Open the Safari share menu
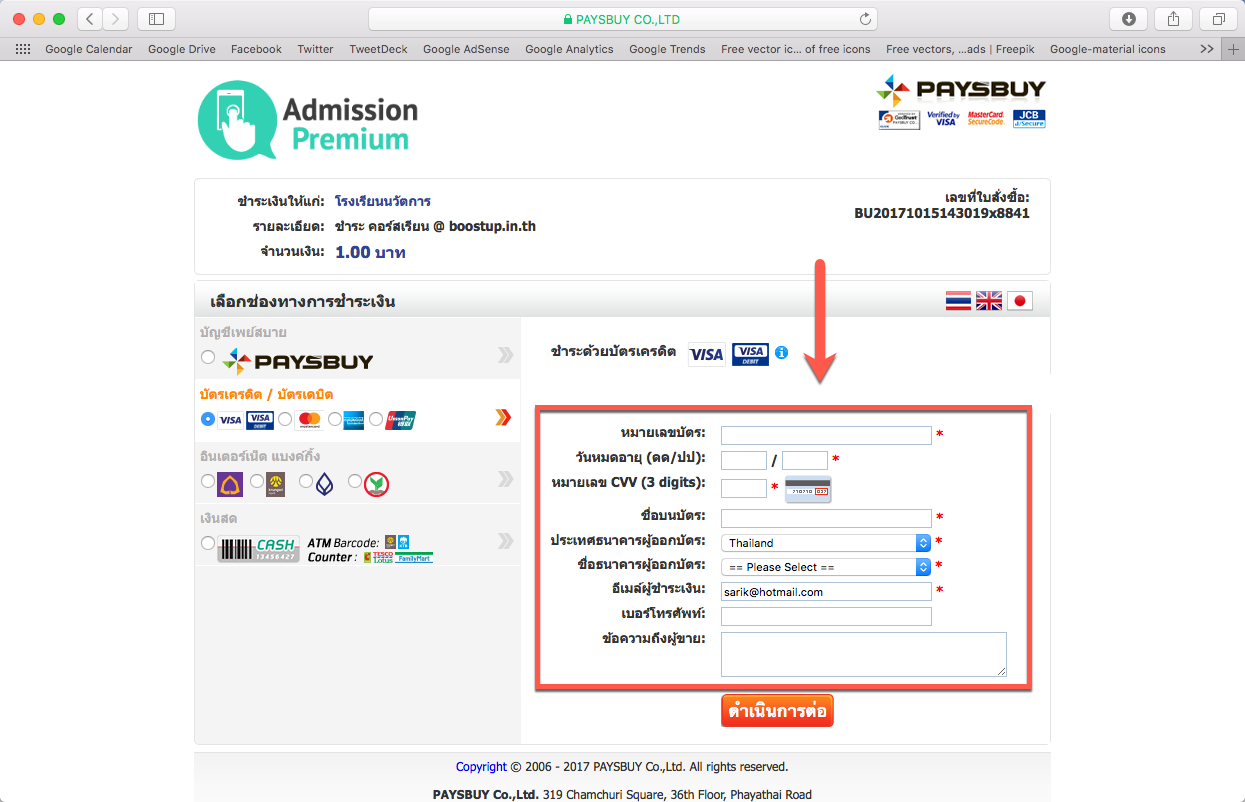Image resolution: width=1245 pixels, height=802 pixels. (x=1174, y=19)
